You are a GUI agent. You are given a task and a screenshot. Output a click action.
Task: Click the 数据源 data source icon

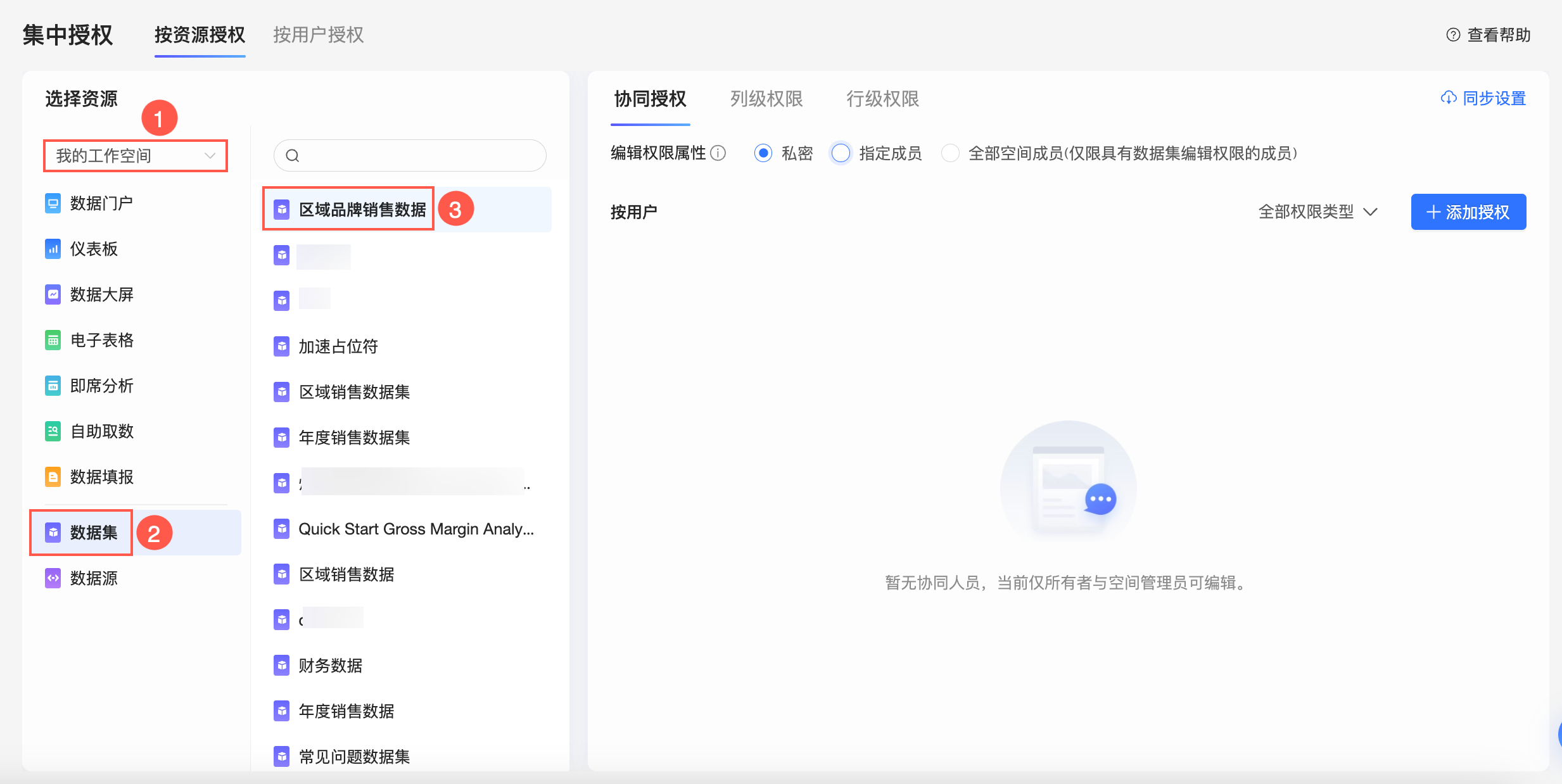coord(53,578)
